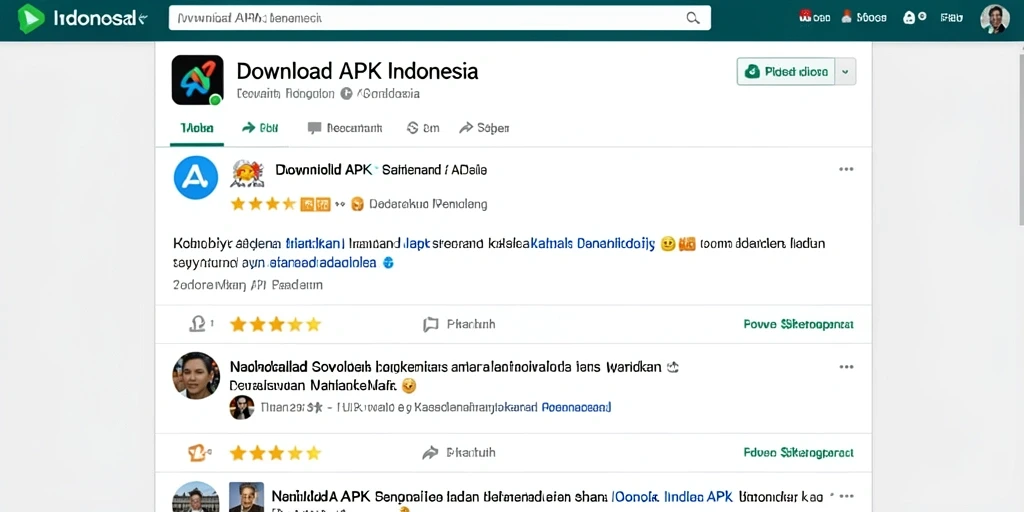Click blue 'Poonnaceed' link in second post
Viewport: 1024px width, 512px height.
click(577, 408)
